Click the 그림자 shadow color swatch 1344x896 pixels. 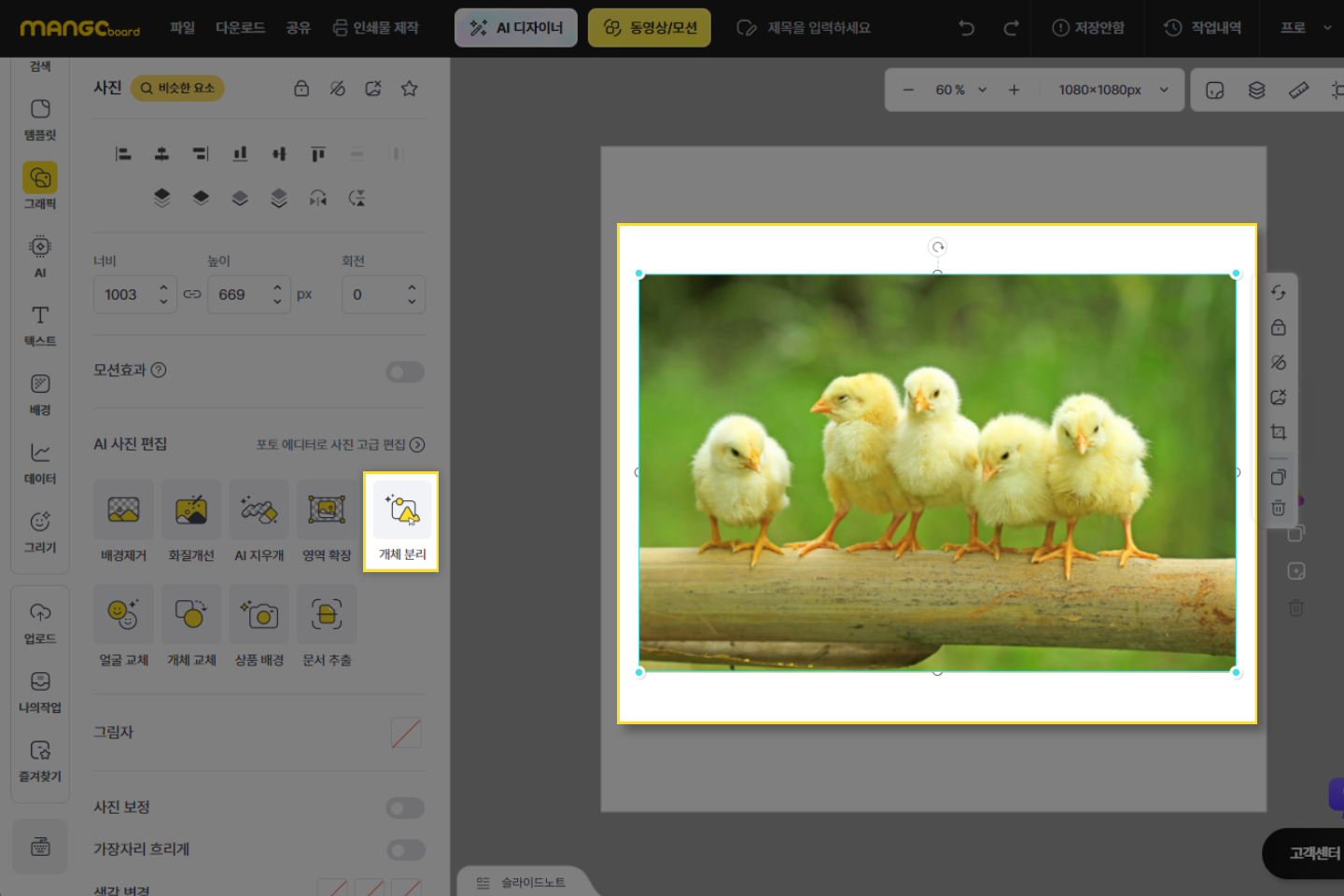[406, 734]
